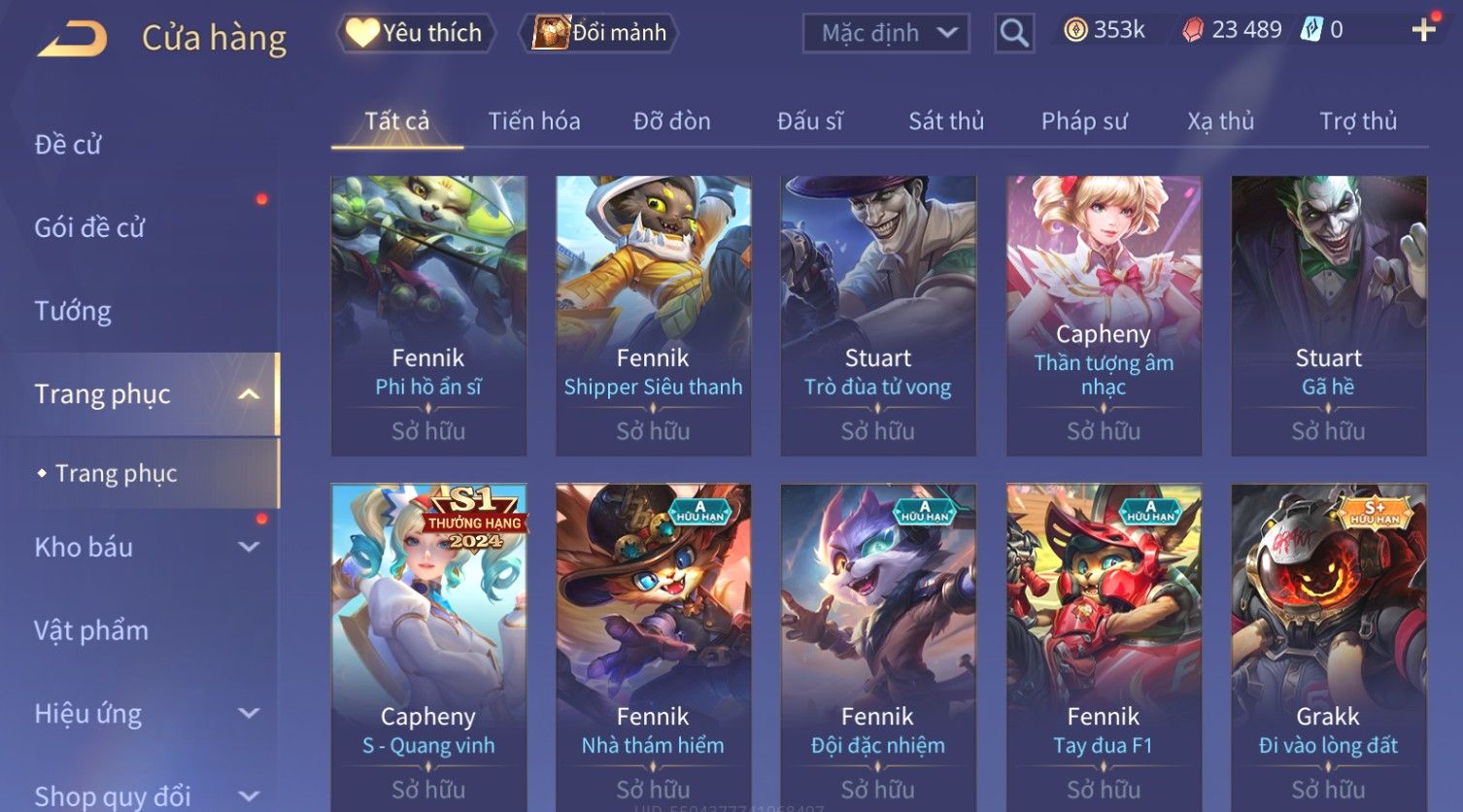Expand the Hiệu ứng sidebar section
Viewport: 1463px width, 812px height.
[250, 713]
